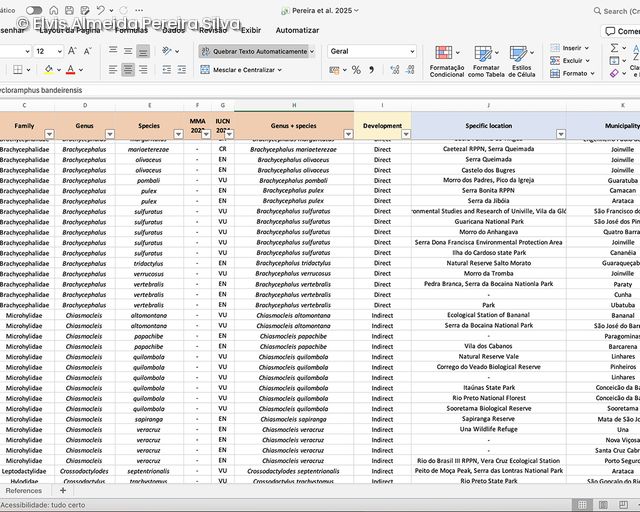The height and width of the screenshot is (512, 640).
Task: Toggle Quebrar Texto Automaticamente
Action: [x=254, y=51]
